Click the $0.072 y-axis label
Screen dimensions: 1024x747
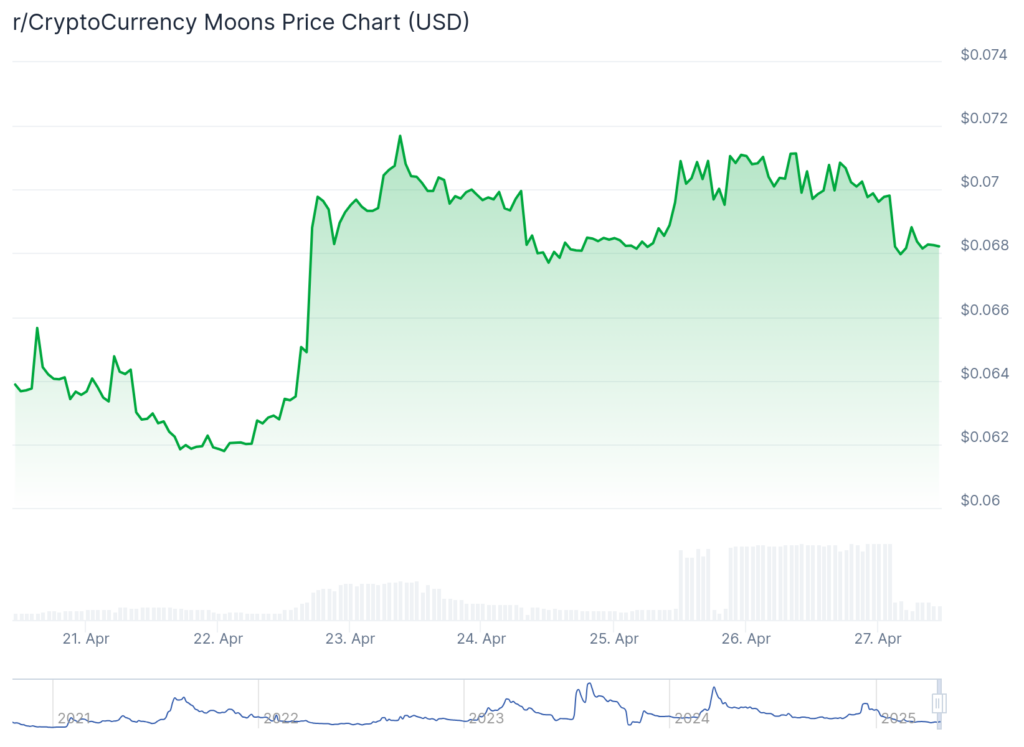tap(984, 119)
